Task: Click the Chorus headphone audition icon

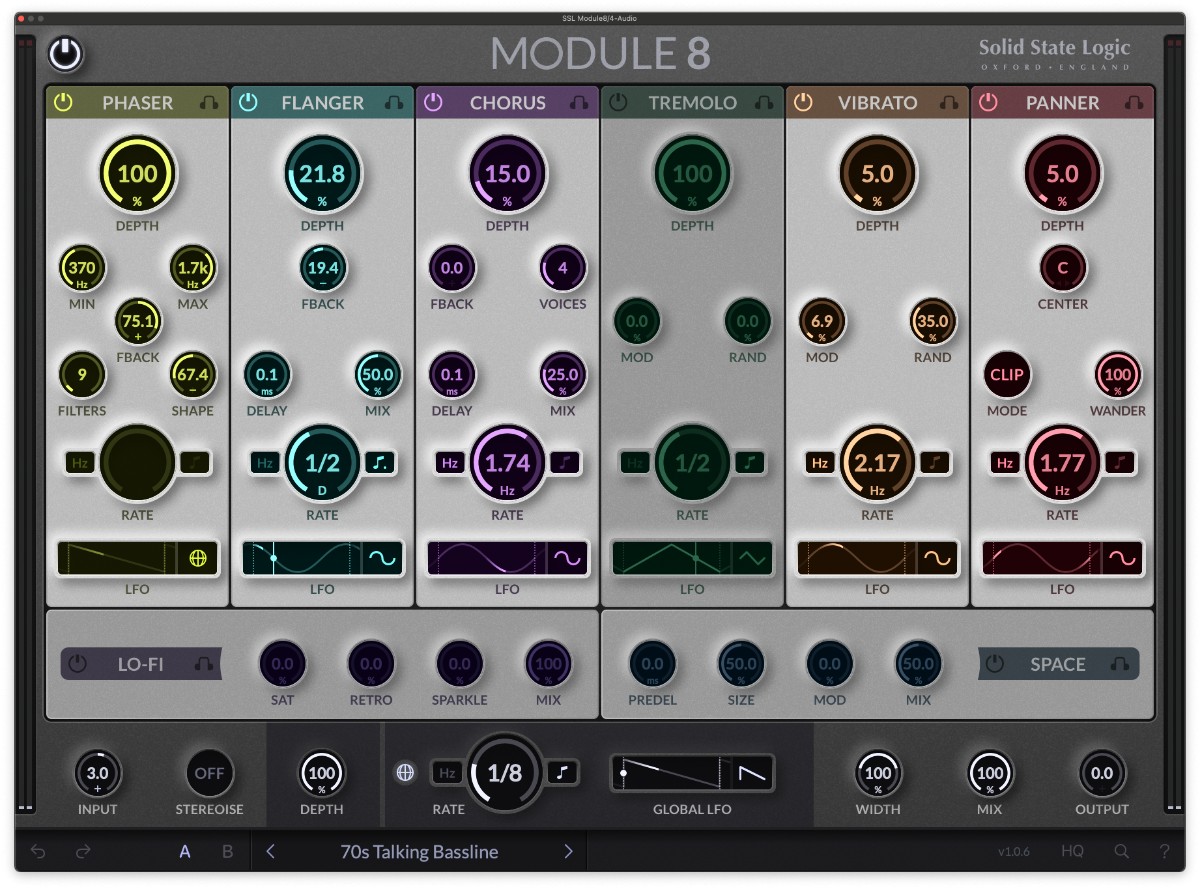Action: 580,102
